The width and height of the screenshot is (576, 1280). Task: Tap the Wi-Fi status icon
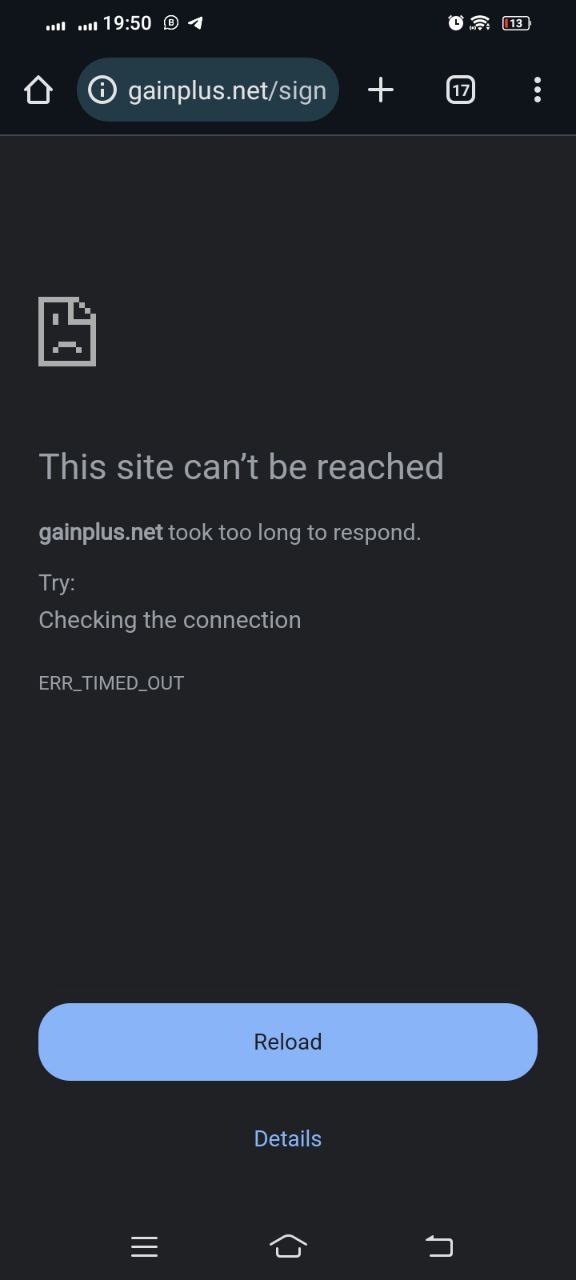[x=480, y=23]
